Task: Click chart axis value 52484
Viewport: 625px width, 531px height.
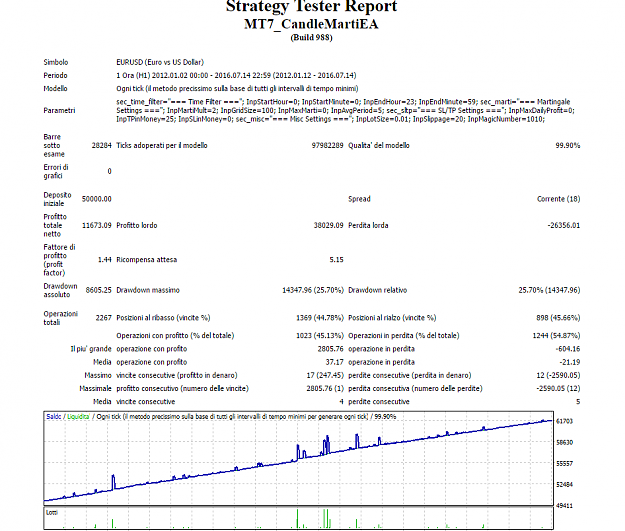Action: [564, 484]
